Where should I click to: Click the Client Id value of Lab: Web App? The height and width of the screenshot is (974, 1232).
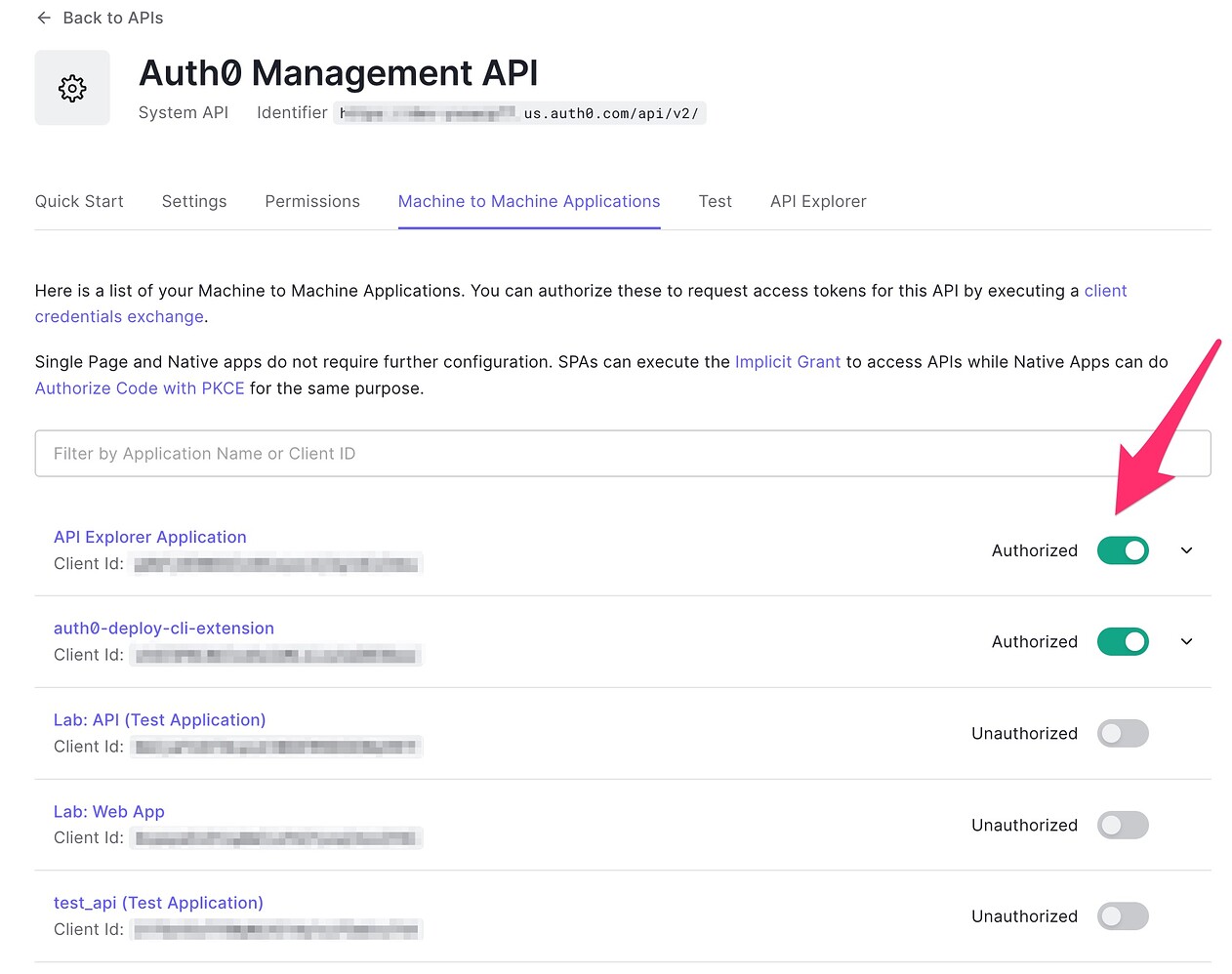[276, 838]
